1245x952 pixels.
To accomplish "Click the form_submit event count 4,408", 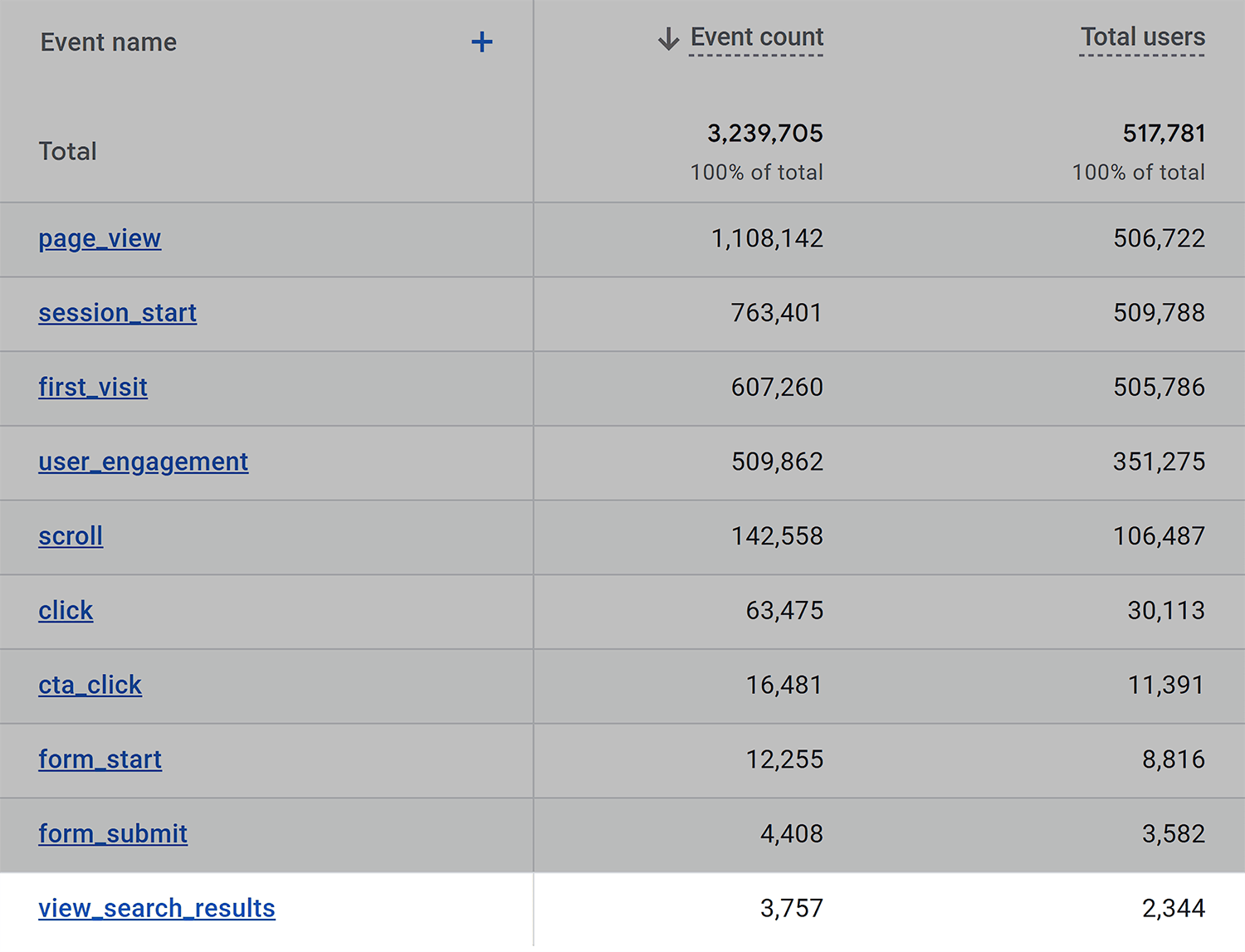I will [x=792, y=834].
